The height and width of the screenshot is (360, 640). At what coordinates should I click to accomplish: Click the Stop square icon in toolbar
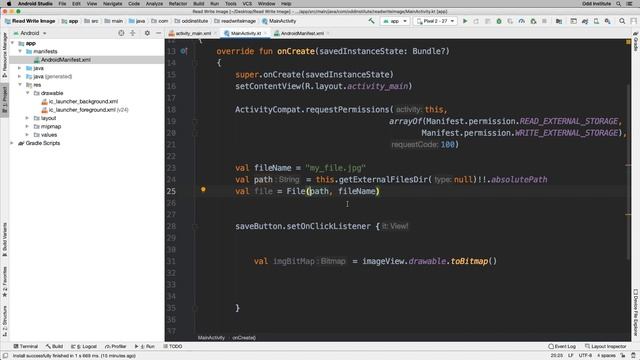pyautogui.click(x=544, y=21)
